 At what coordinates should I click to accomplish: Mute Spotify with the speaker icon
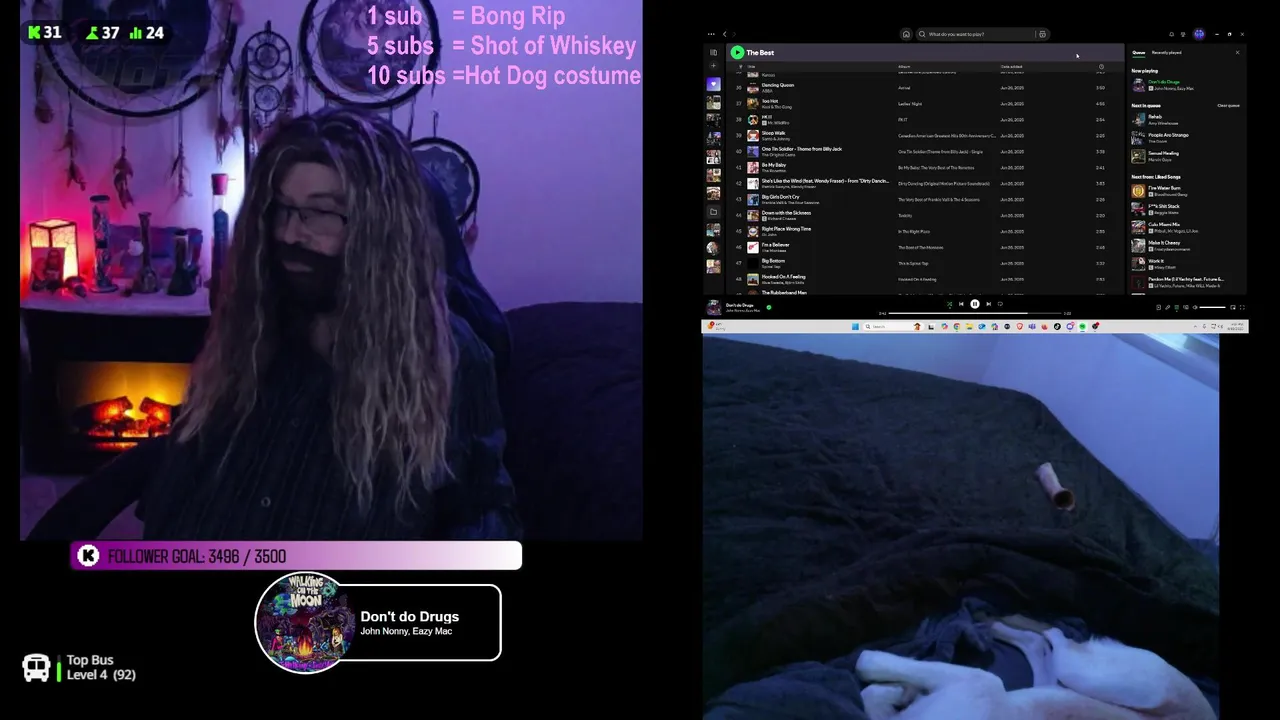click(1194, 307)
